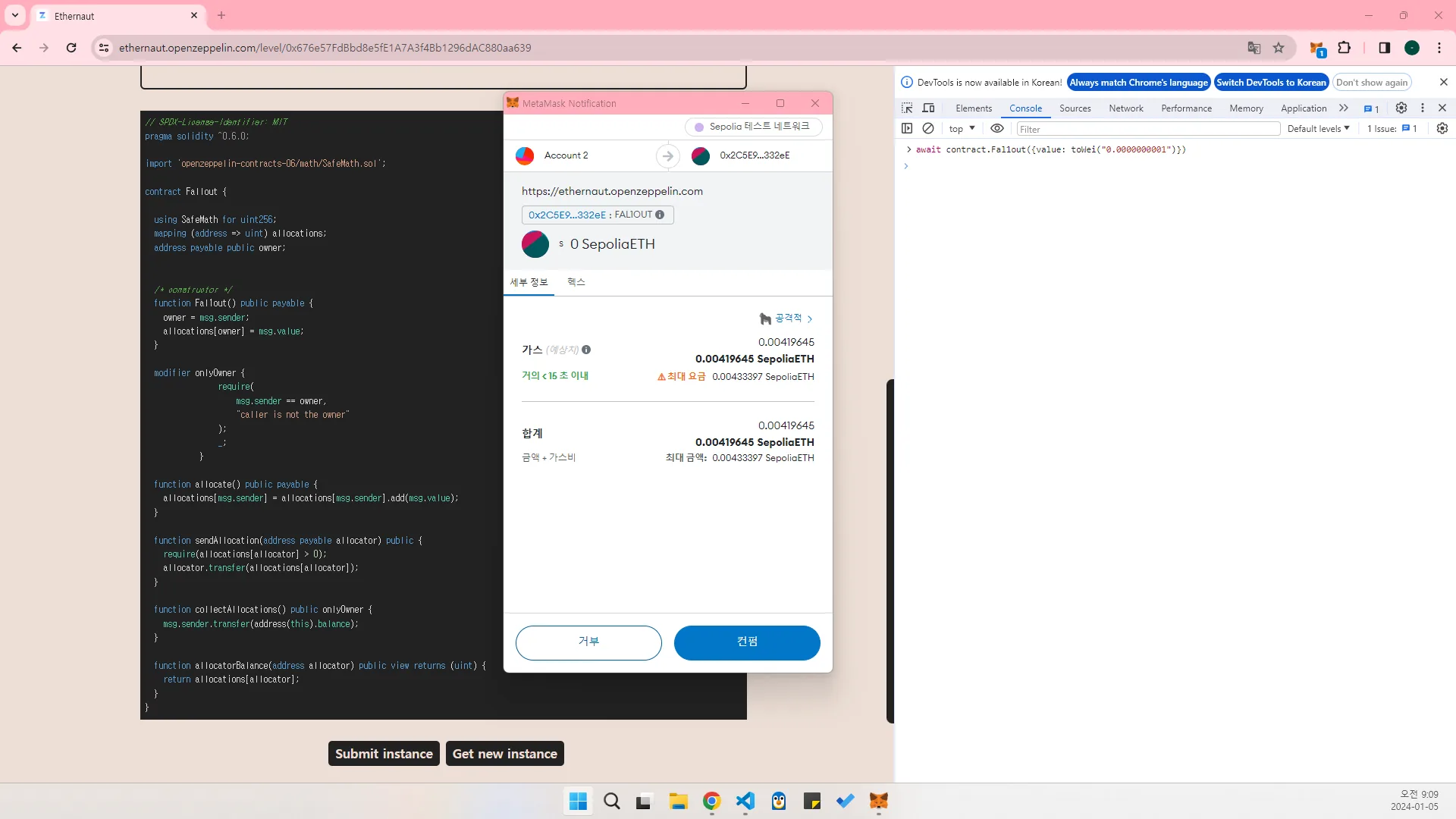The image size is (1456, 819).
Task: Open the penguin app in taskbar
Action: [779, 801]
